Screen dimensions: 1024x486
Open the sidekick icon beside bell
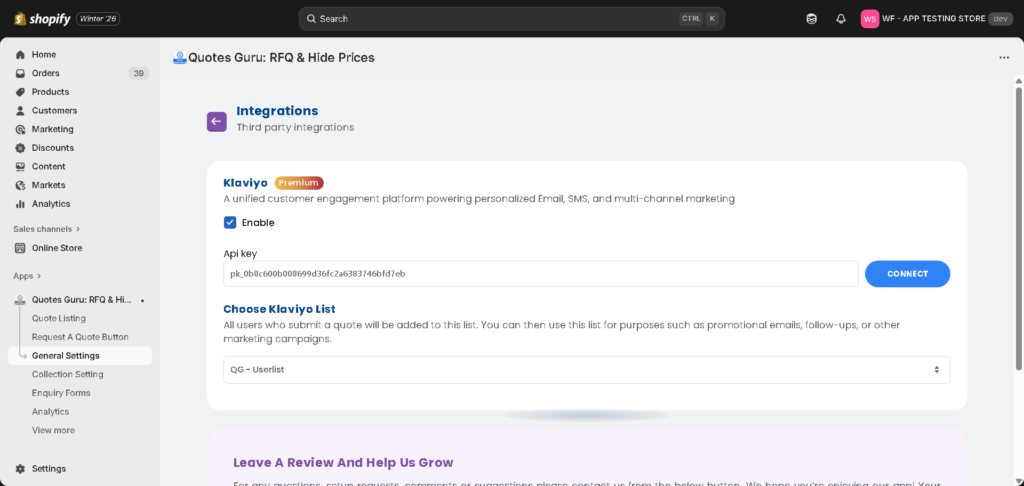pyautogui.click(x=811, y=19)
